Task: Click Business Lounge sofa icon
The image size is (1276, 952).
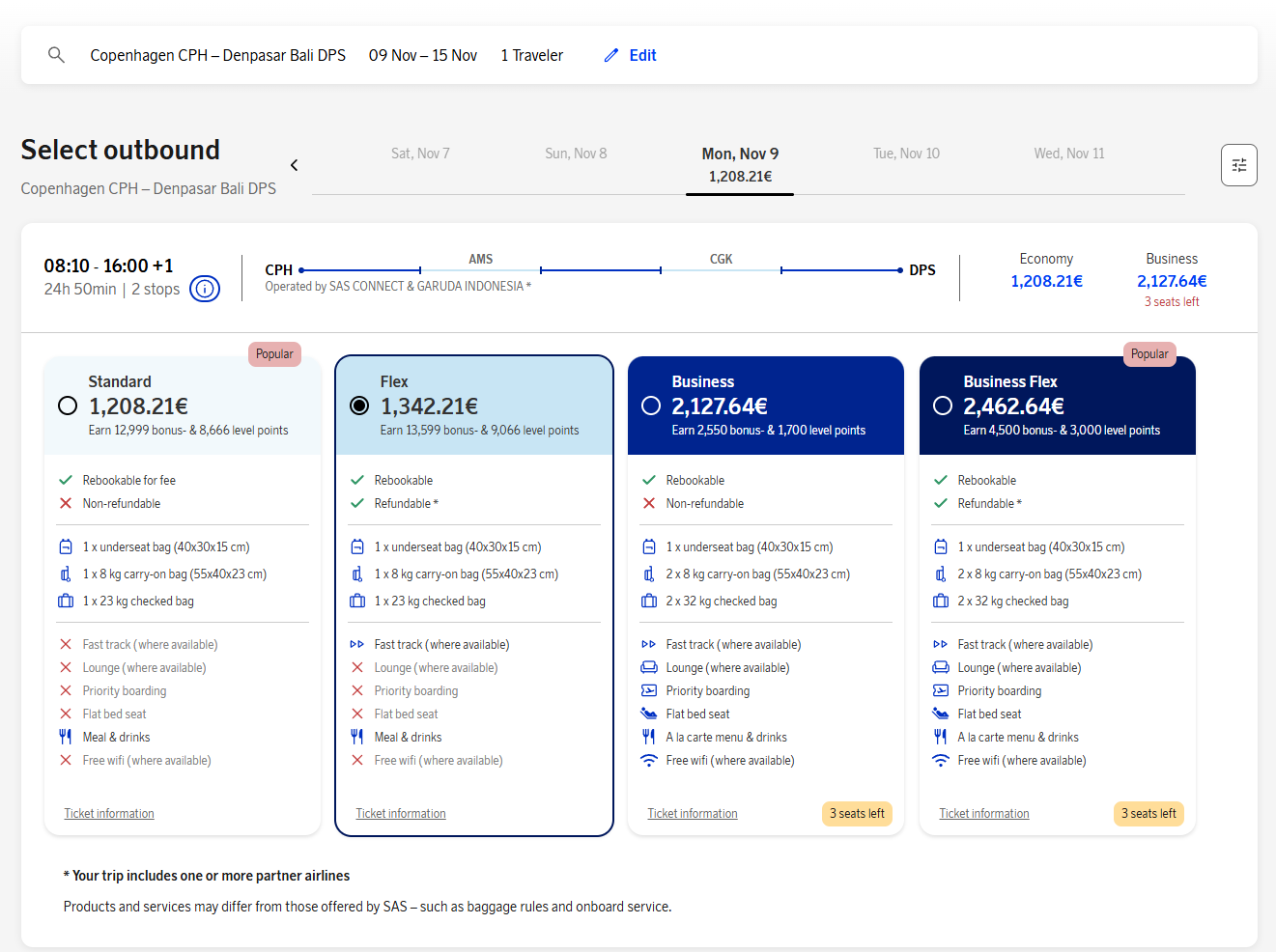Action: [x=649, y=667]
